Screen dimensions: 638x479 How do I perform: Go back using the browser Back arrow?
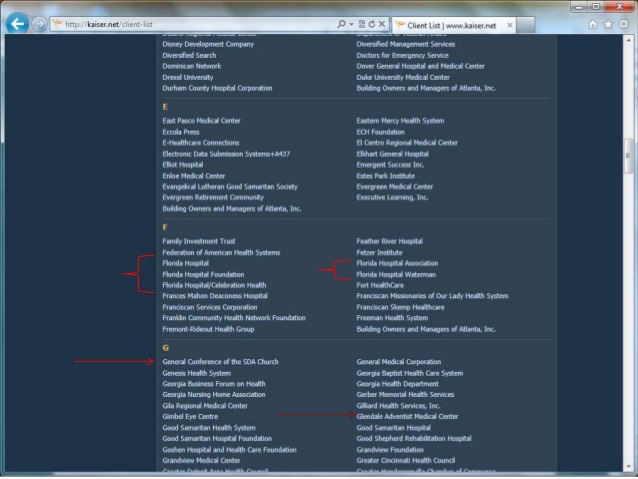click(x=17, y=24)
